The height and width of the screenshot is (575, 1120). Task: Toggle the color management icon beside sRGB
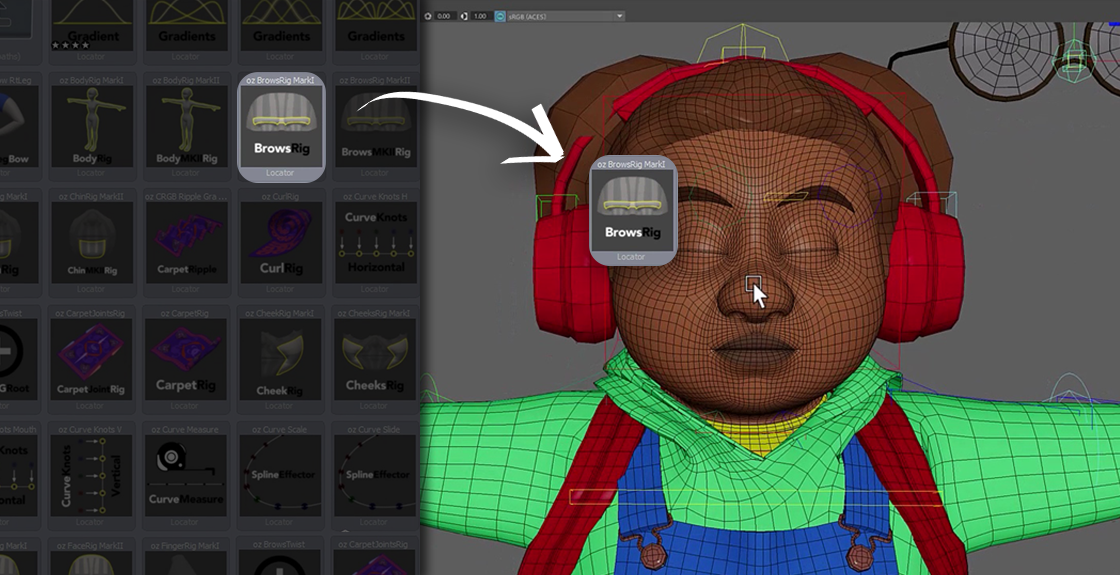(500, 15)
